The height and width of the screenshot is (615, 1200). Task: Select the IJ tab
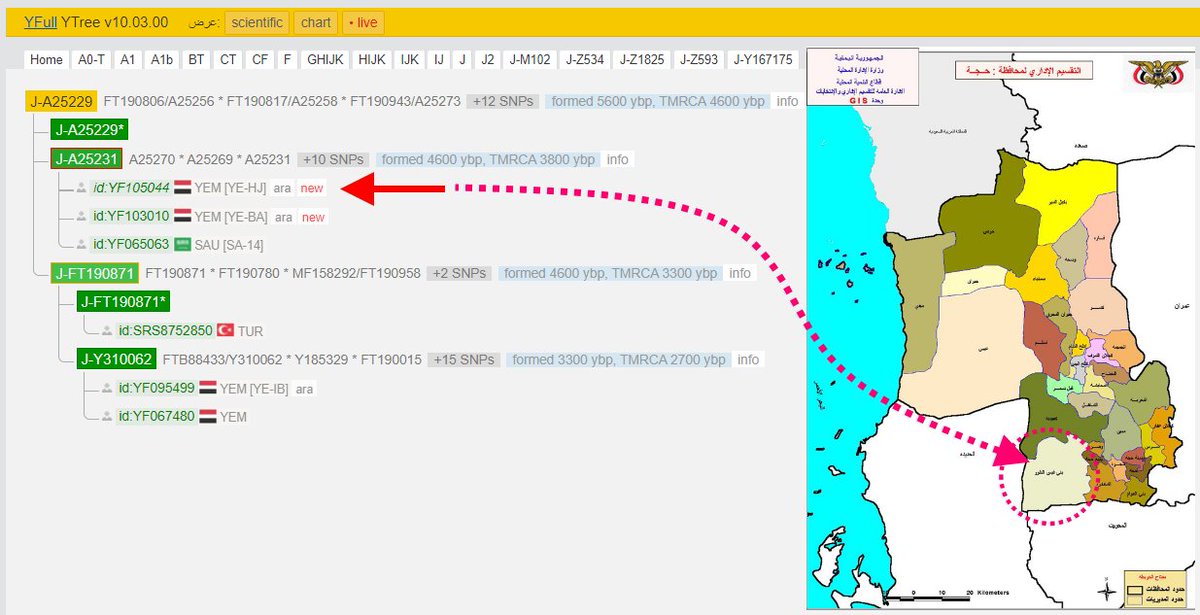point(438,60)
